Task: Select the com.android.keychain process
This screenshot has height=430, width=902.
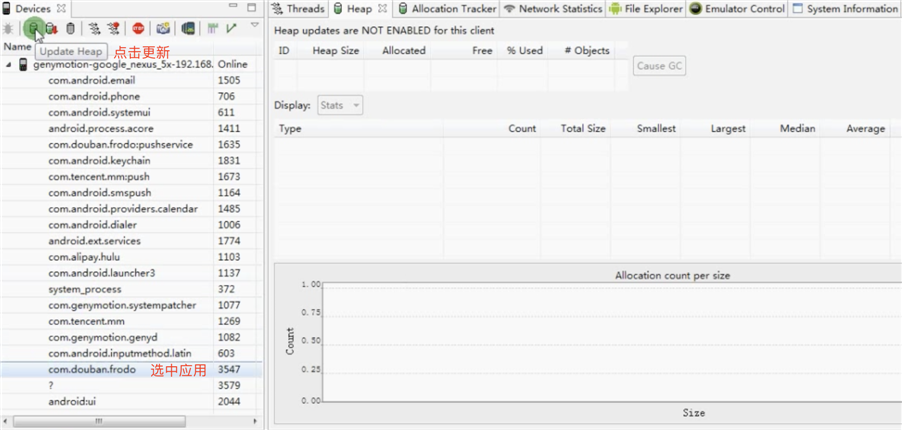Action: (131, 161)
